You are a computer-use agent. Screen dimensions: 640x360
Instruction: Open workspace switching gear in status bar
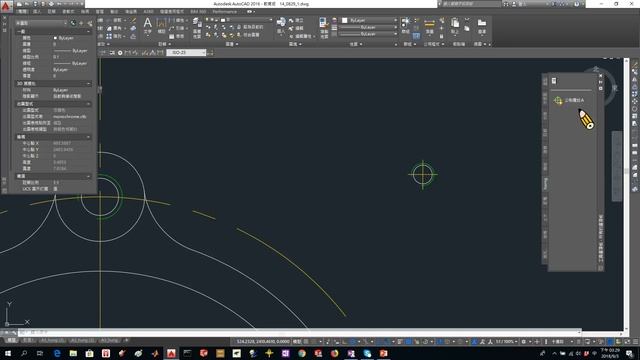524,342
